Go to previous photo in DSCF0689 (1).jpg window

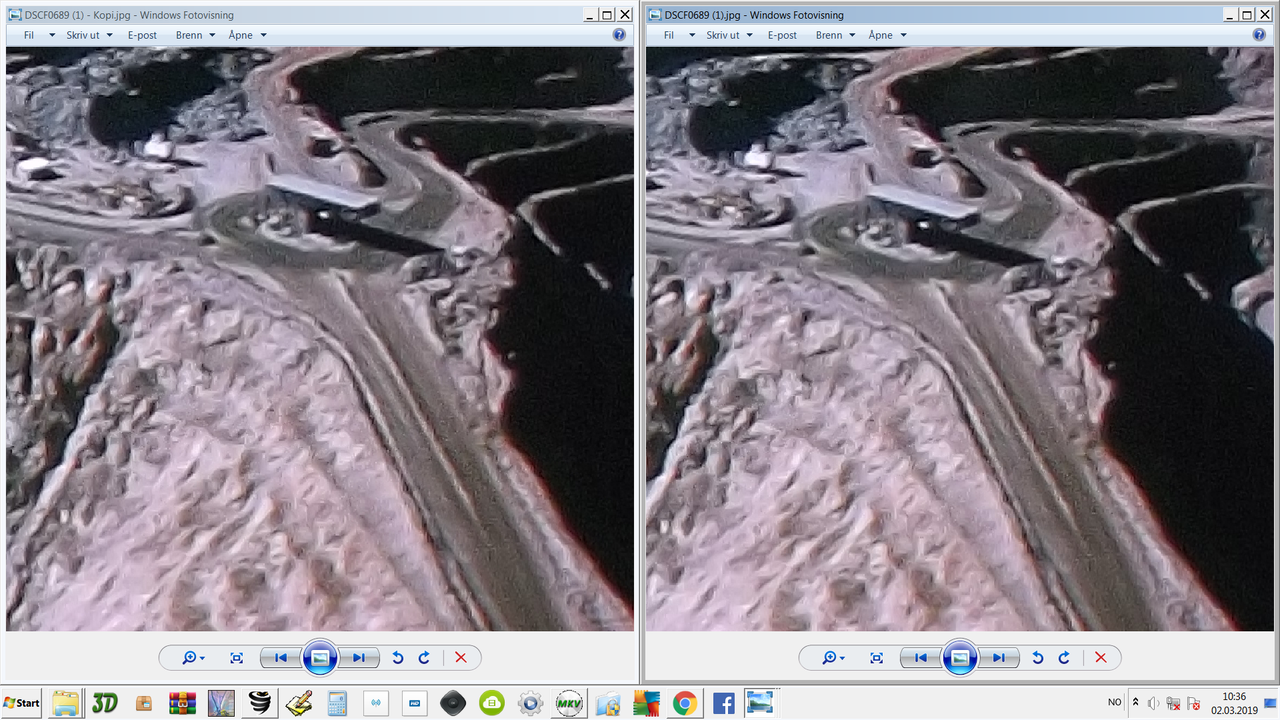(x=921, y=657)
